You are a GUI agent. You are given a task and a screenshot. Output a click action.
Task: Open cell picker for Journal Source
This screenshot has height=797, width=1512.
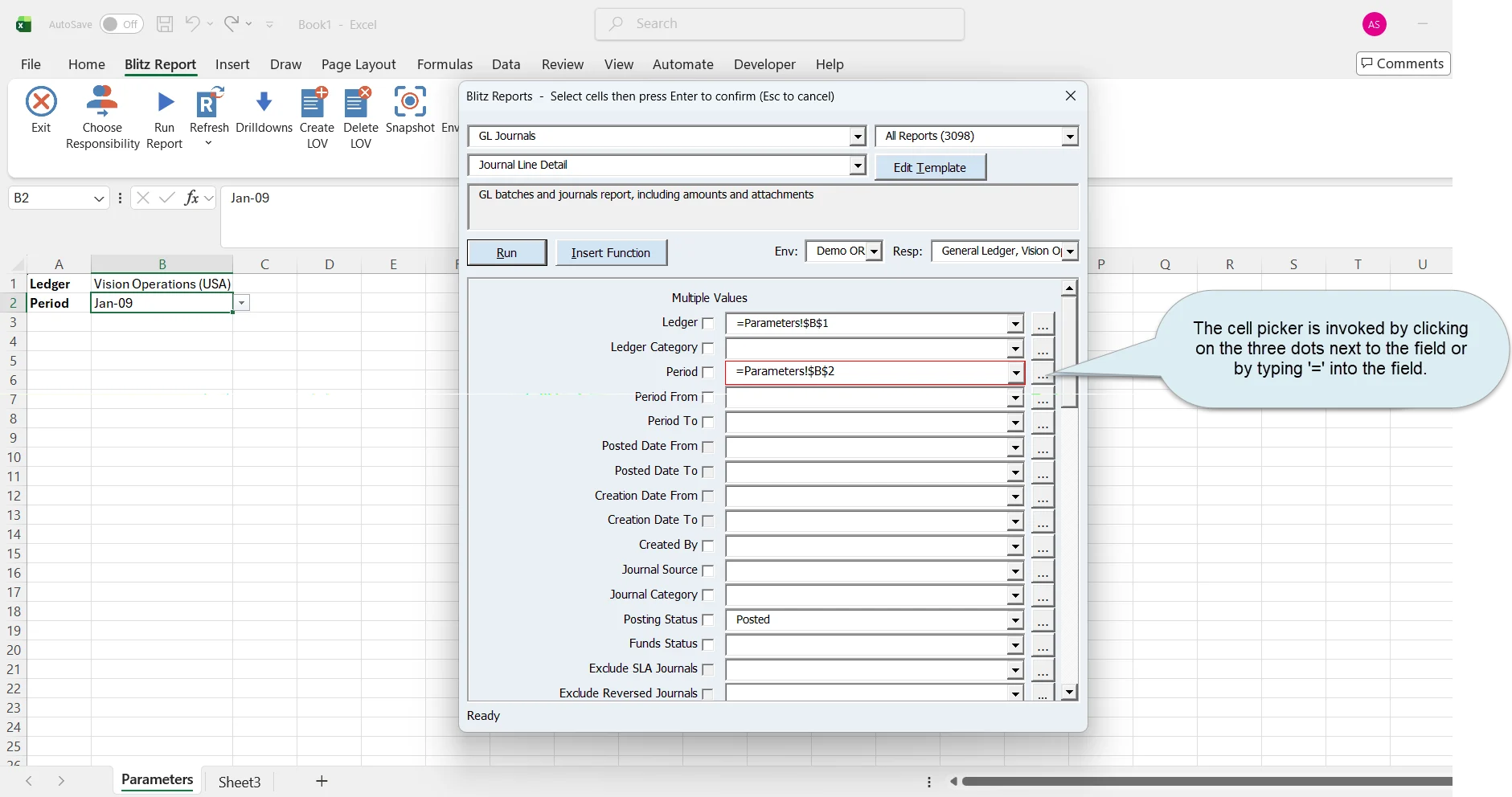[1043, 571]
